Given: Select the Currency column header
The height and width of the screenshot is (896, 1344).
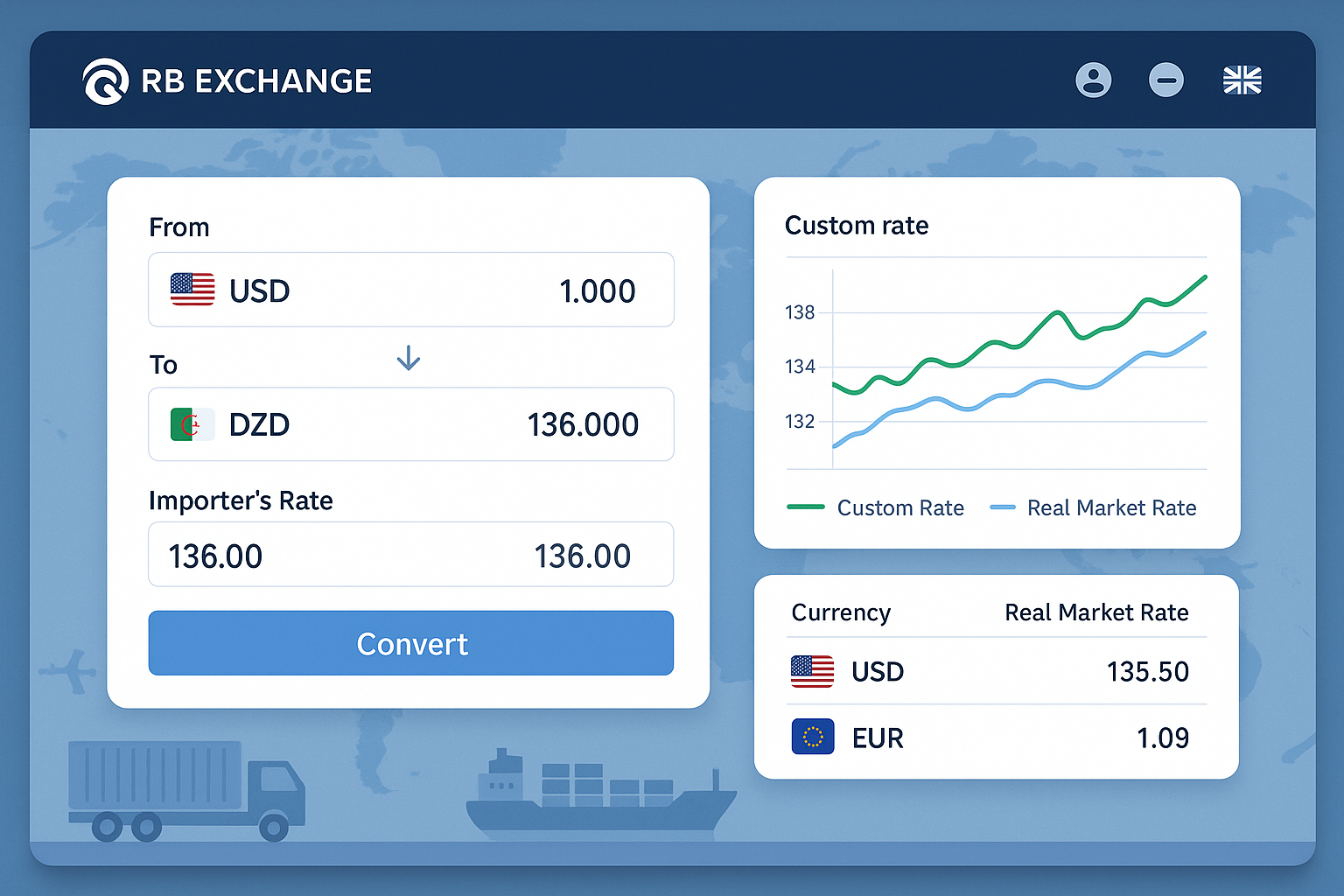Looking at the screenshot, I should pos(840,612).
